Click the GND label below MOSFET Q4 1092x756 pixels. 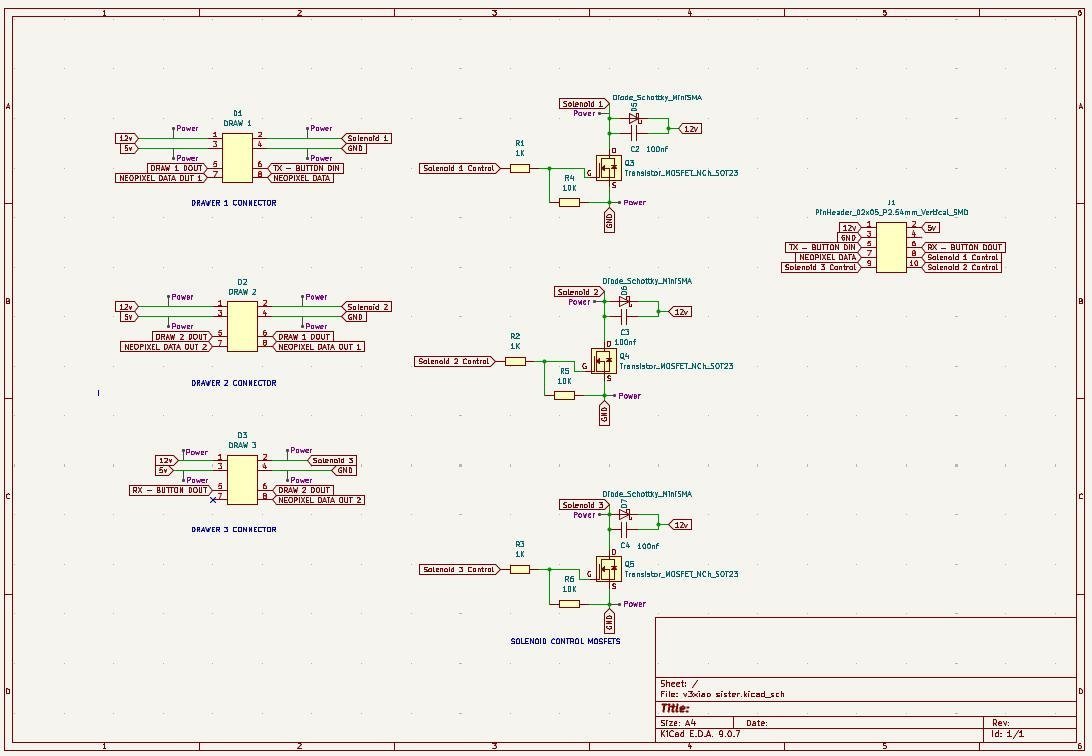coord(604,414)
